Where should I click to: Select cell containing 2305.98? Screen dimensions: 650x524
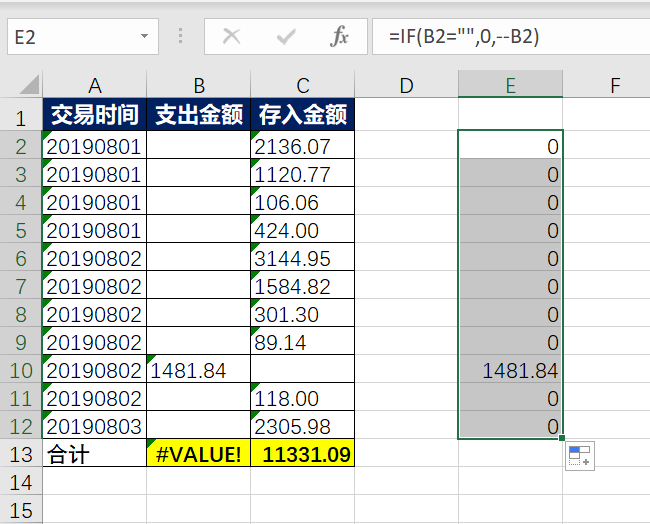click(x=303, y=425)
